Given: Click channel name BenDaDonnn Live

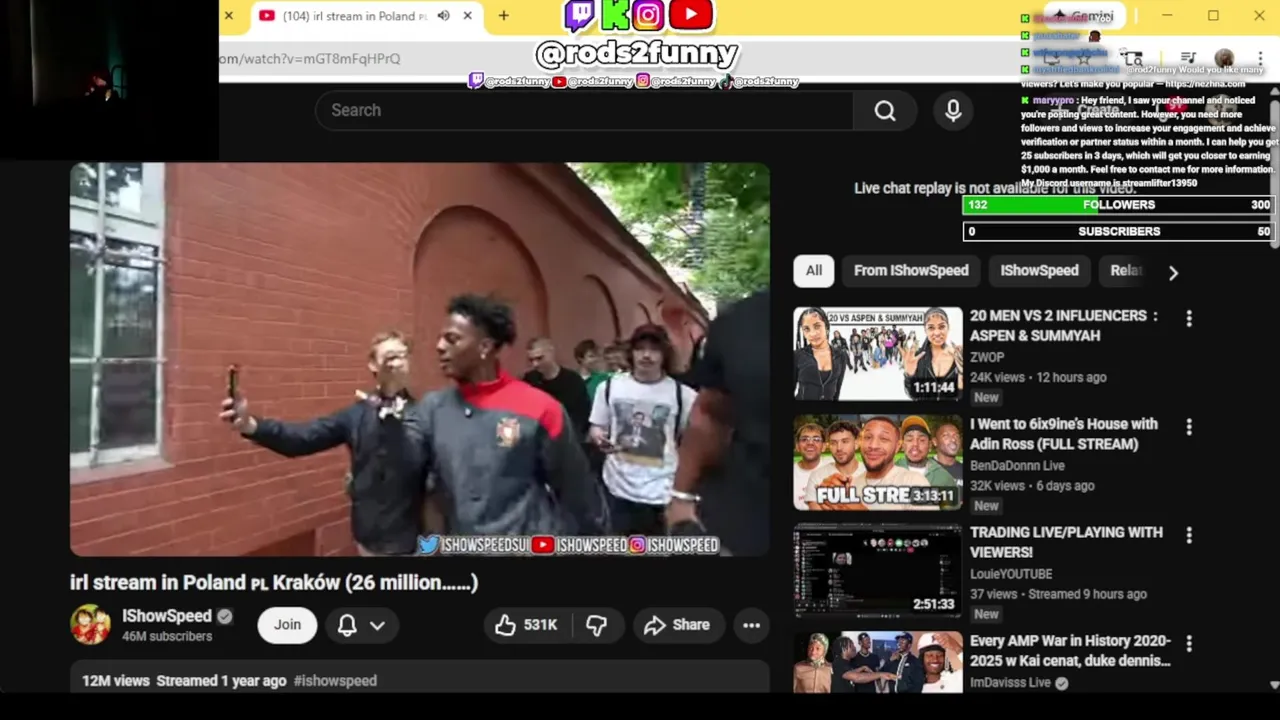Looking at the screenshot, I should (x=1017, y=466).
